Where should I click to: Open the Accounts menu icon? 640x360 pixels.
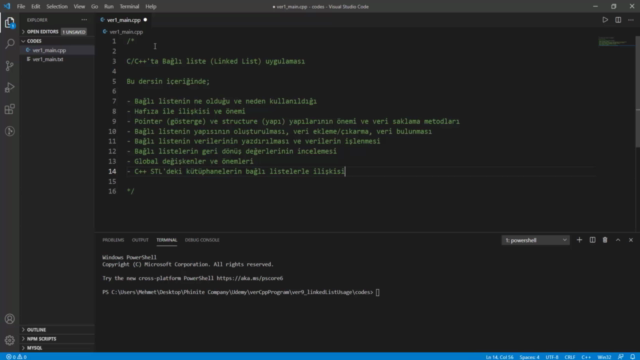click(x=10, y=319)
